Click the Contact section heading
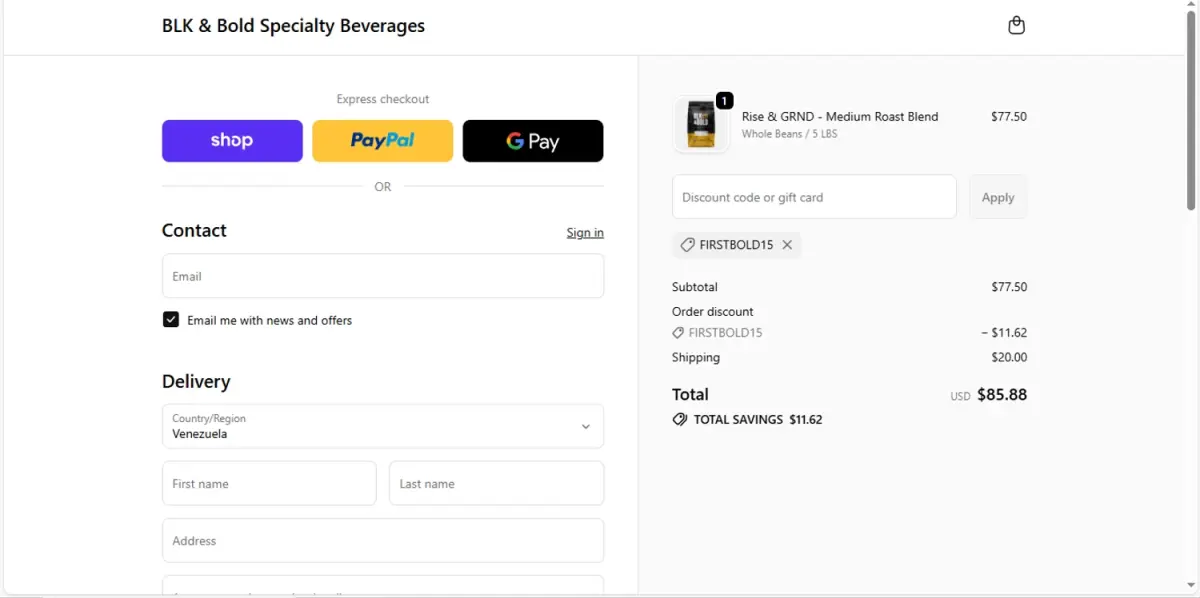Screen dimensions: 1200x598 pyautogui.click(x=194, y=231)
